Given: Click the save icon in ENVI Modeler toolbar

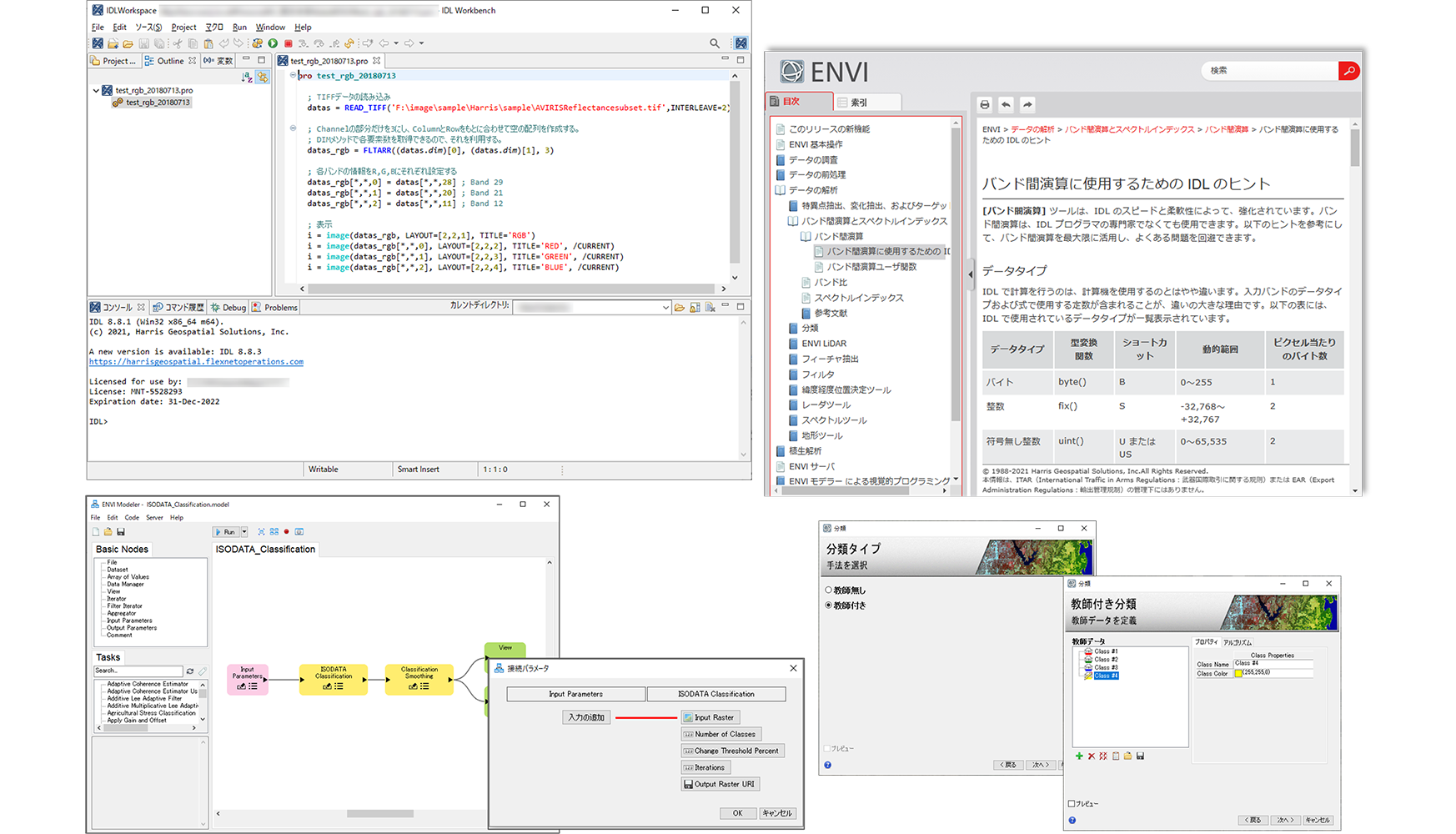Looking at the screenshot, I should point(121,531).
